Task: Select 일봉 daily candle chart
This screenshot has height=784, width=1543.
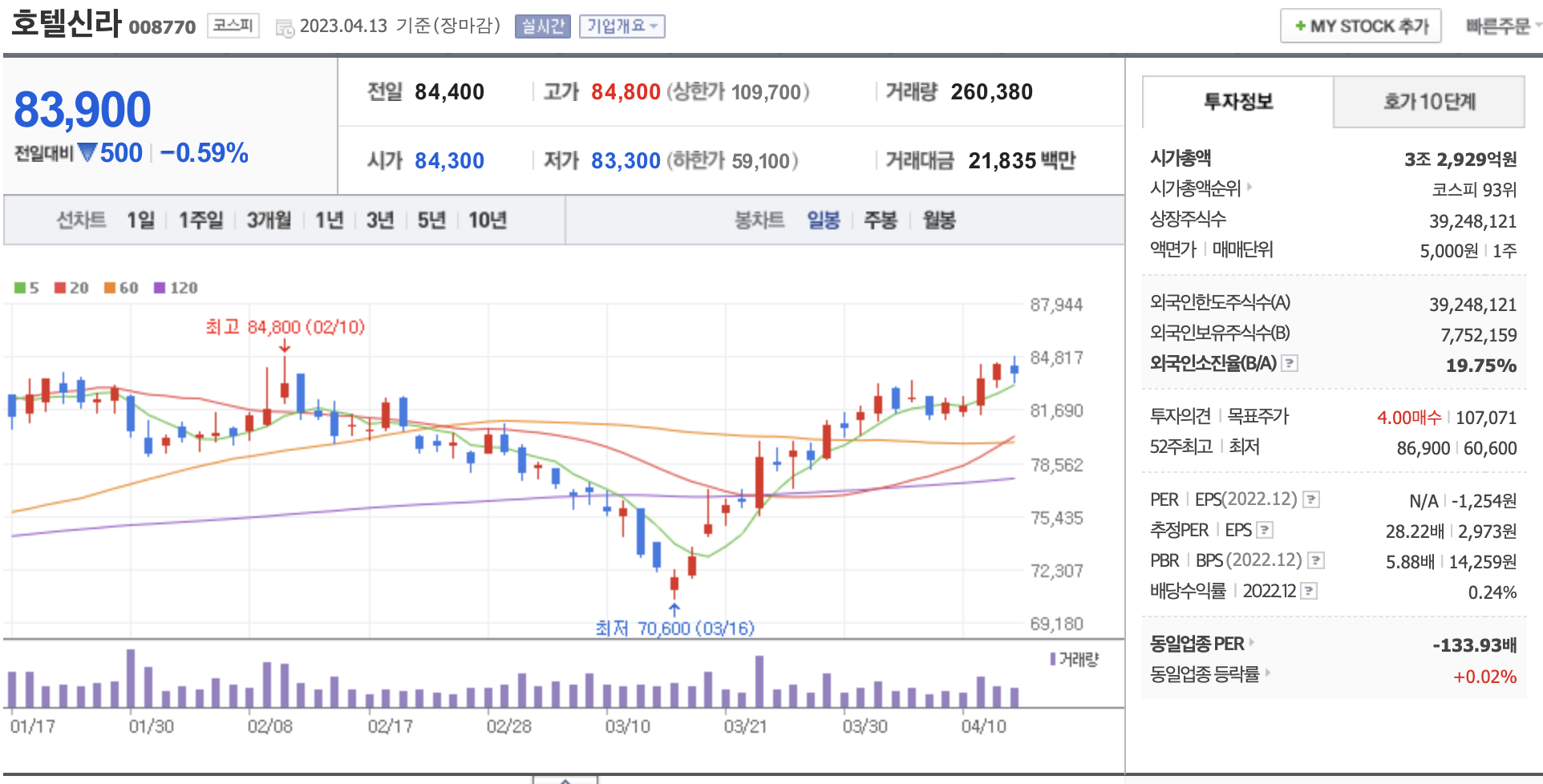Action: tap(823, 220)
